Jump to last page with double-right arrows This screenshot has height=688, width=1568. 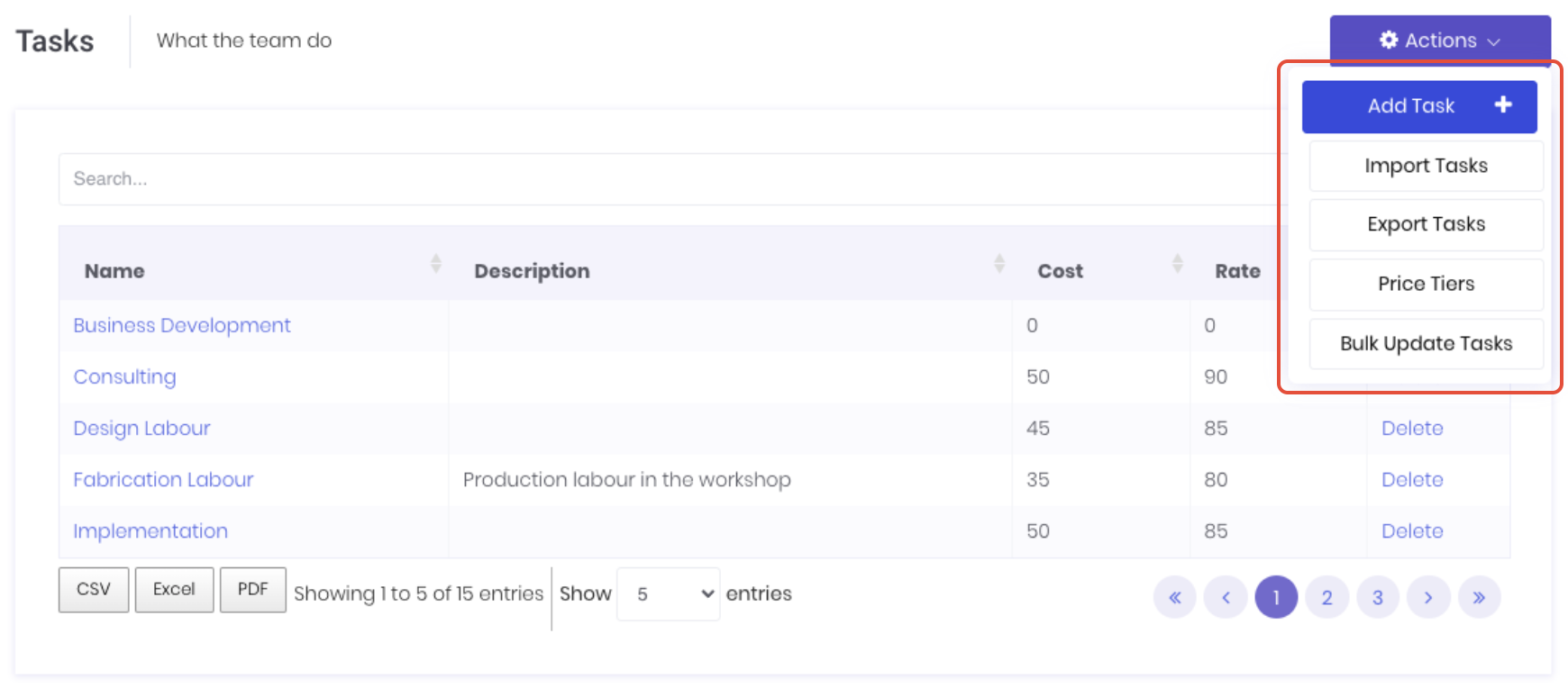pyautogui.click(x=1479, y=597)
